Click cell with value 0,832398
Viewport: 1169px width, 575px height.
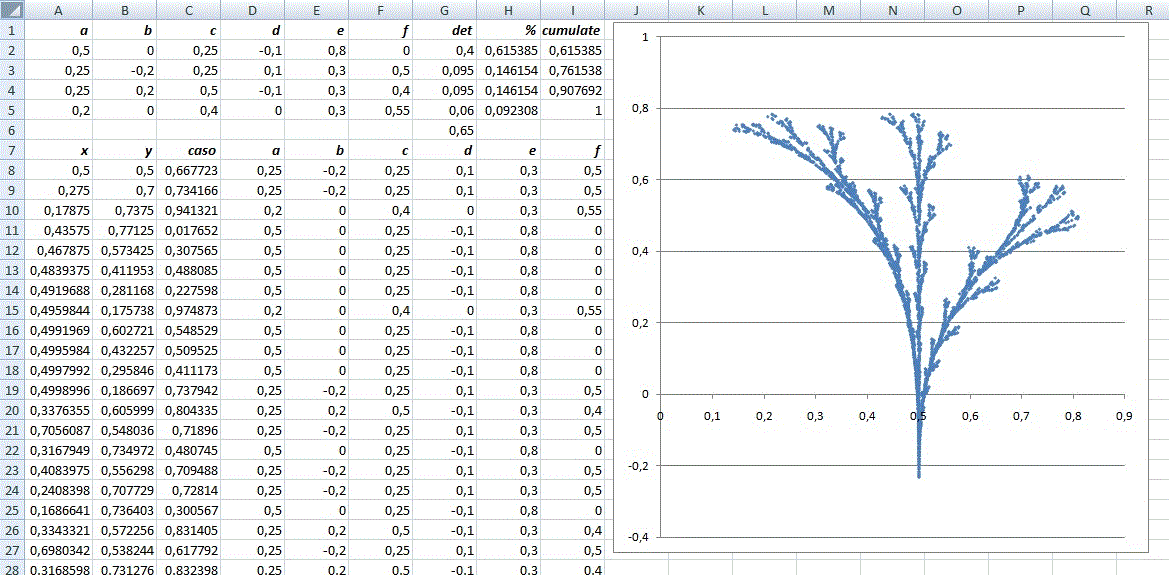click(x=189, y=570)
